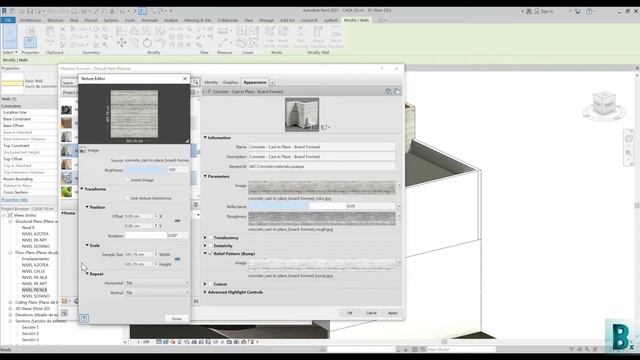The image size is (640, 360).
Task: Switch to the Identity tab
Action: (211, 82)
